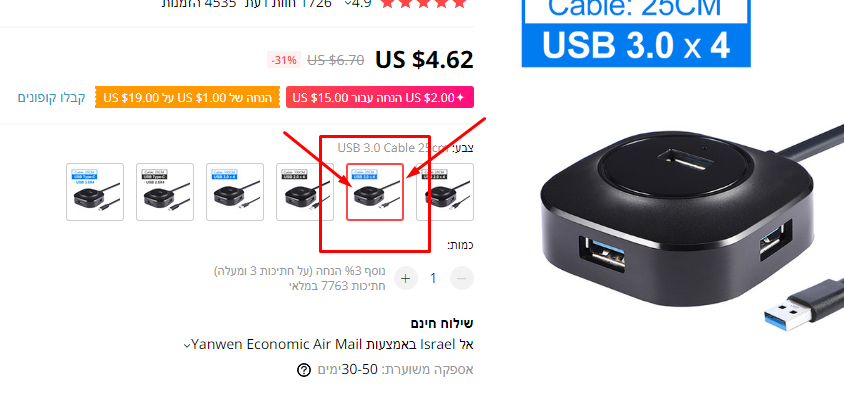The image size is (844, 402).
Task: Pick black USB 2.0 25CM variant at right edge
Action: point(445,192)
